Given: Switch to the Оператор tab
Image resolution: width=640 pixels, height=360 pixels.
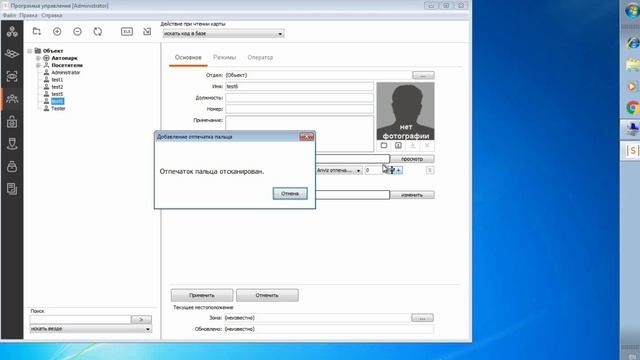Looking at the screenshot, I should (260, 58).
